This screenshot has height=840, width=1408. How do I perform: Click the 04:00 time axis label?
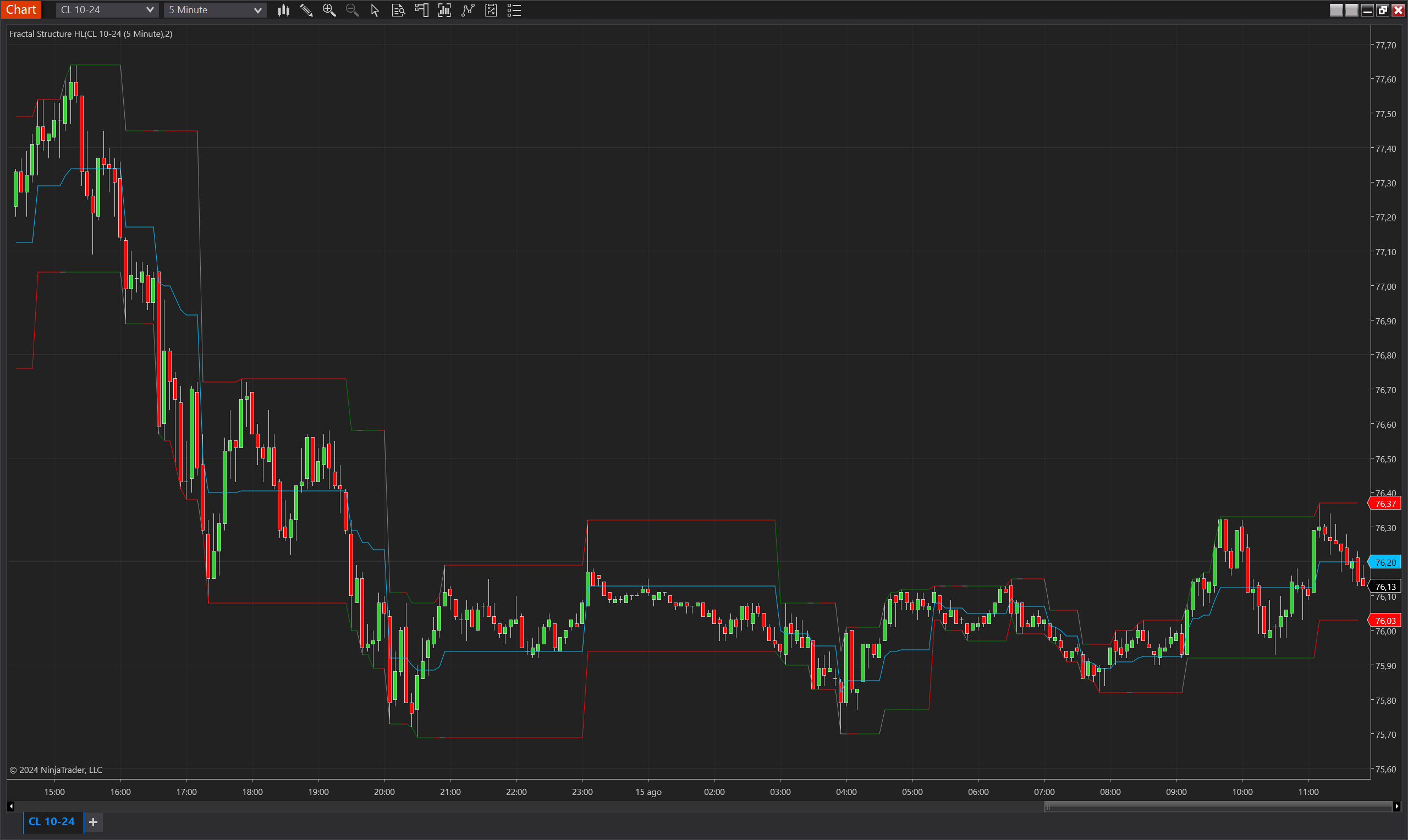tap(846, 791)
